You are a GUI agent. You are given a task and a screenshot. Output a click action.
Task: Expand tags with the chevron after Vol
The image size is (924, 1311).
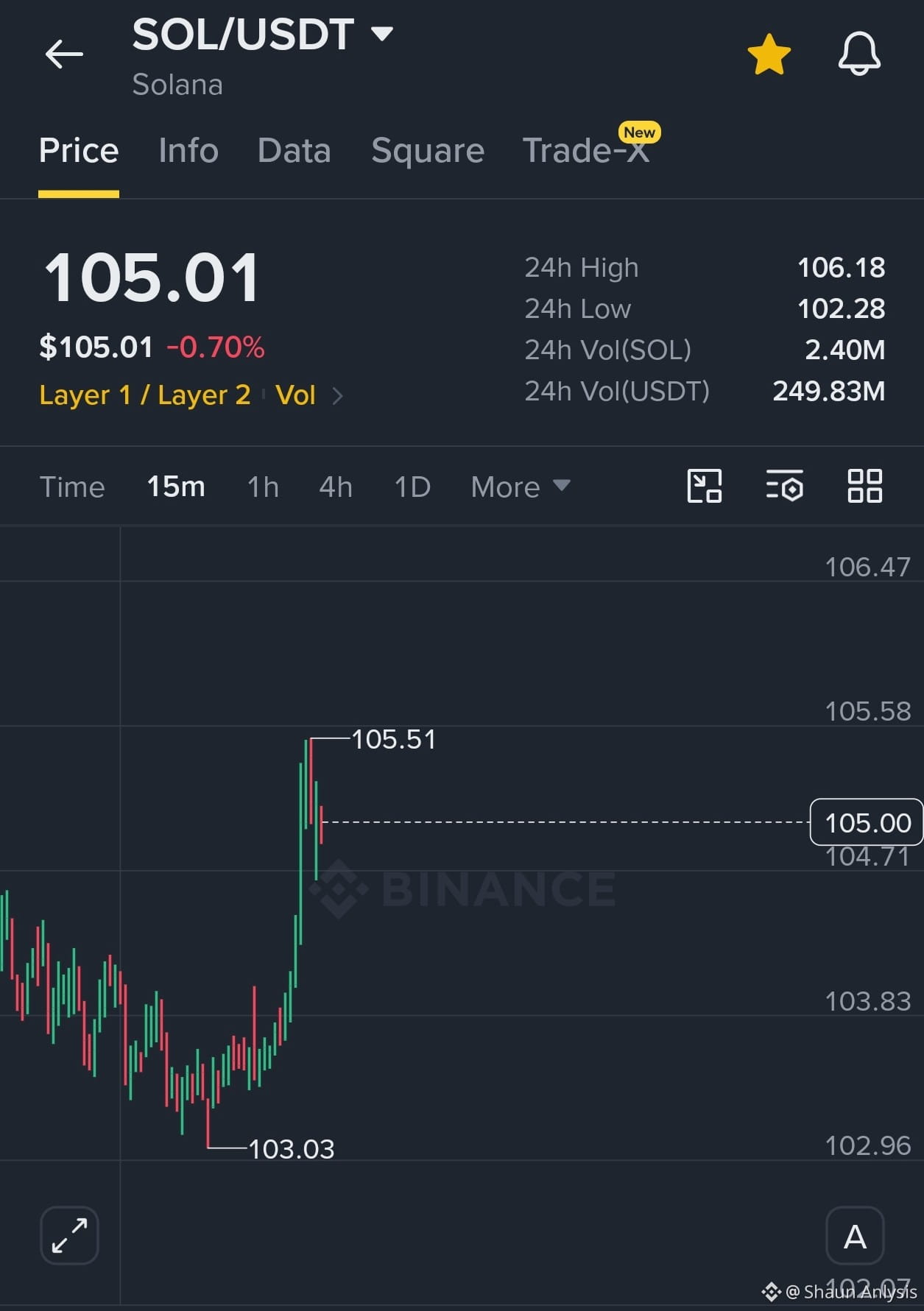click(x=338, y=396)
